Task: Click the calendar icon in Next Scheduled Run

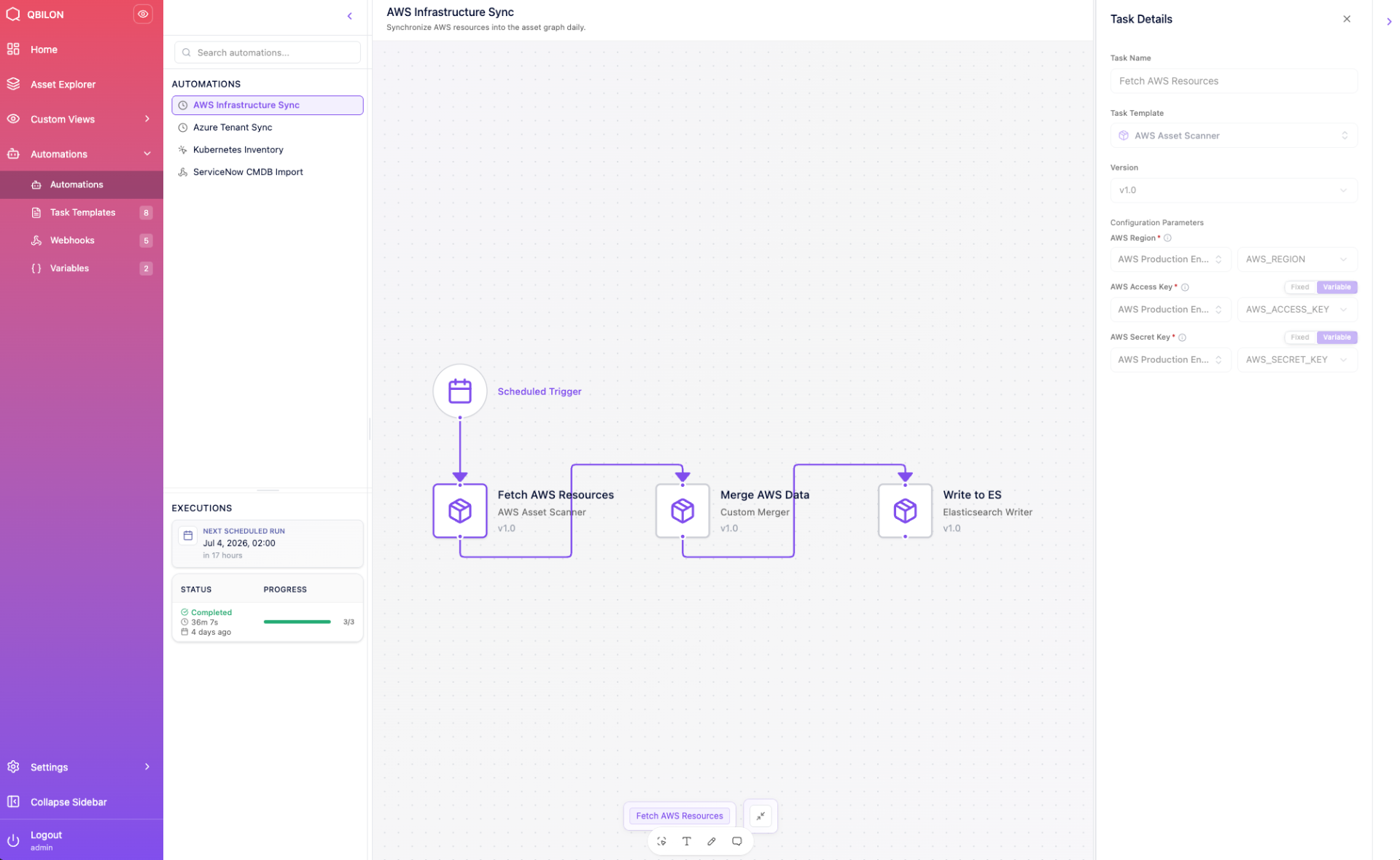Action: click(x=188, y=536)
